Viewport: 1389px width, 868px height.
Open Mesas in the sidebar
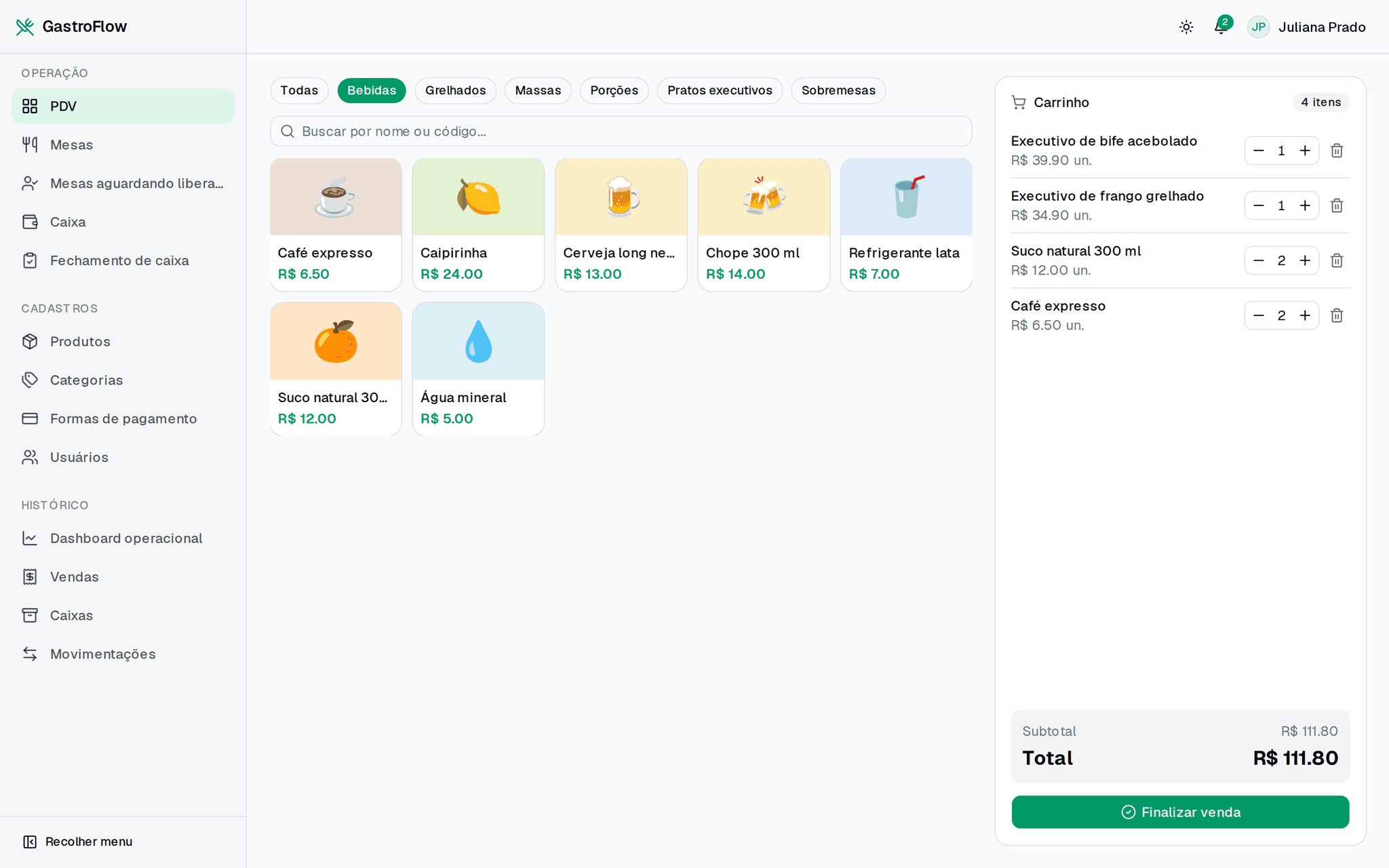pos(123,144)
